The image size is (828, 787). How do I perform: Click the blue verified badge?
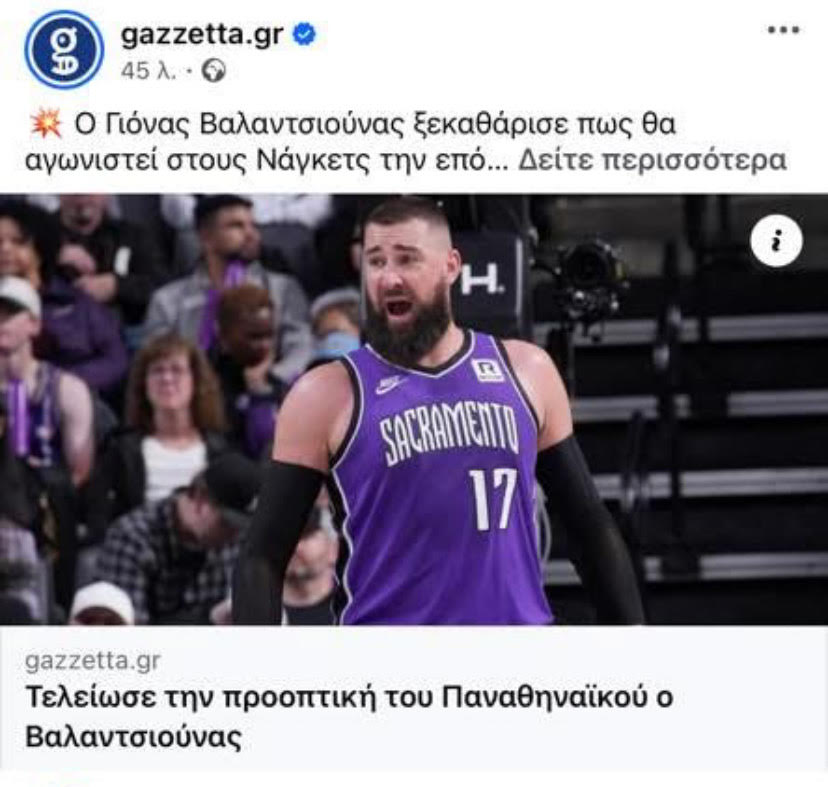[x=304, y=34]
